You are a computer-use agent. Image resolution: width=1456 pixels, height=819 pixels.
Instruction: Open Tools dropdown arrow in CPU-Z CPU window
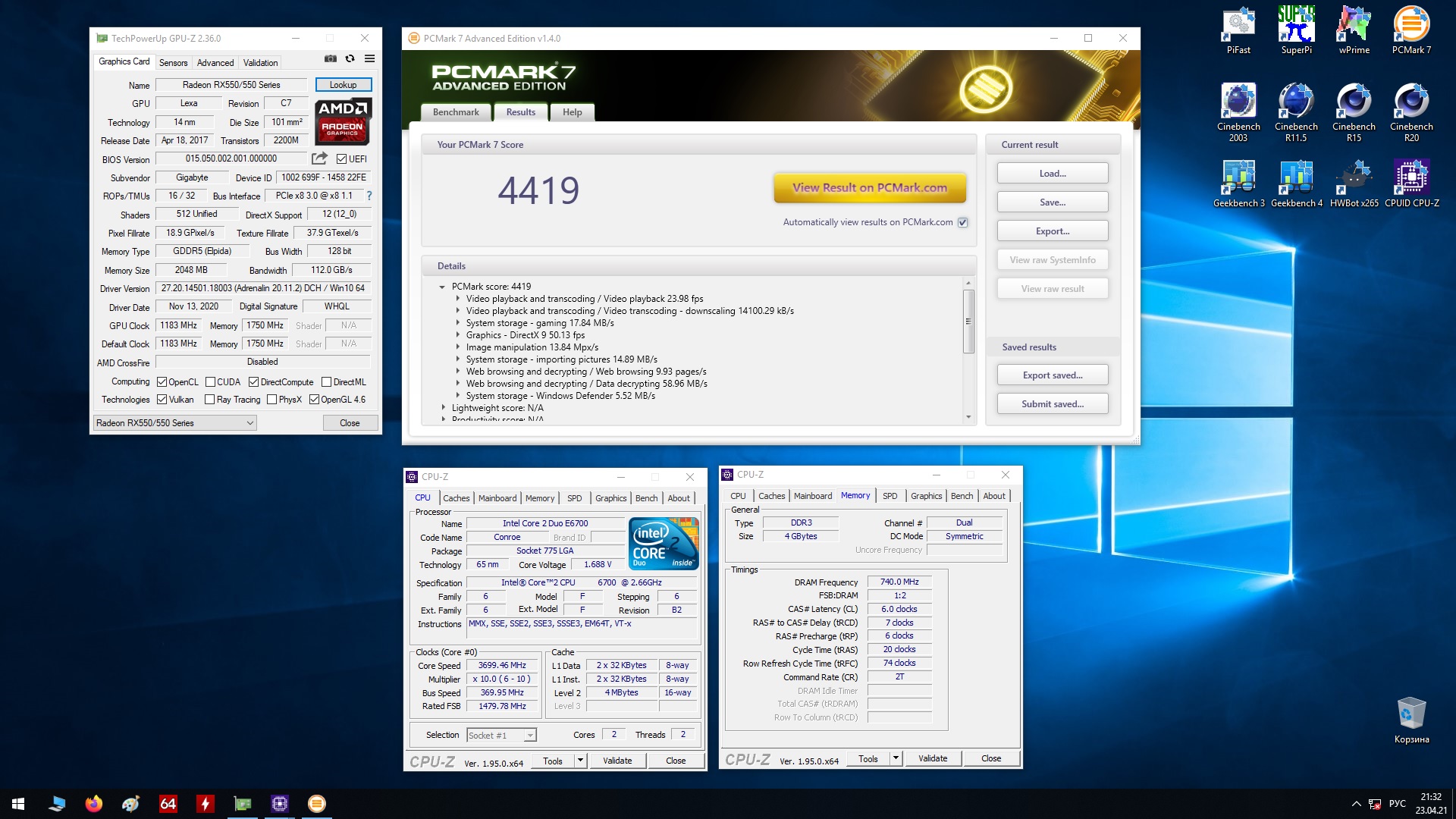[580, 761]
